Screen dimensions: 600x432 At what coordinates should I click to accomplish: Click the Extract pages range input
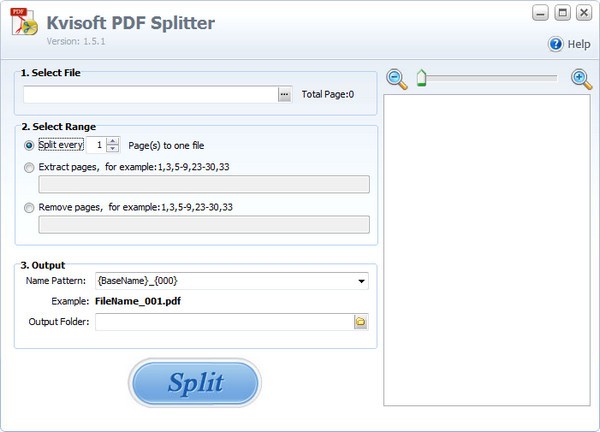click(x=203, y=184)
